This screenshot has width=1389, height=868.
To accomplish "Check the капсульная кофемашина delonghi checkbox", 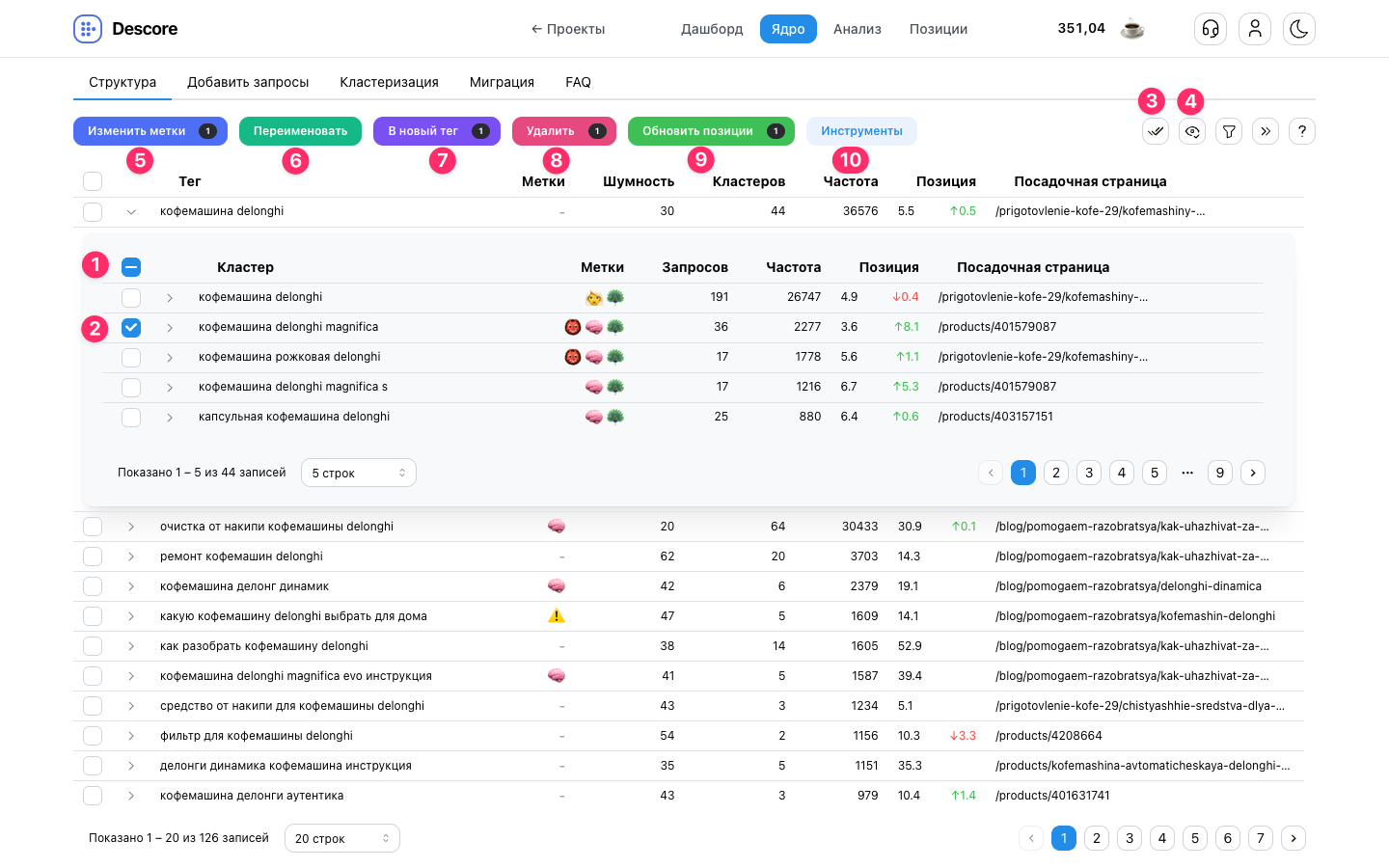I will tap(131, 418).
